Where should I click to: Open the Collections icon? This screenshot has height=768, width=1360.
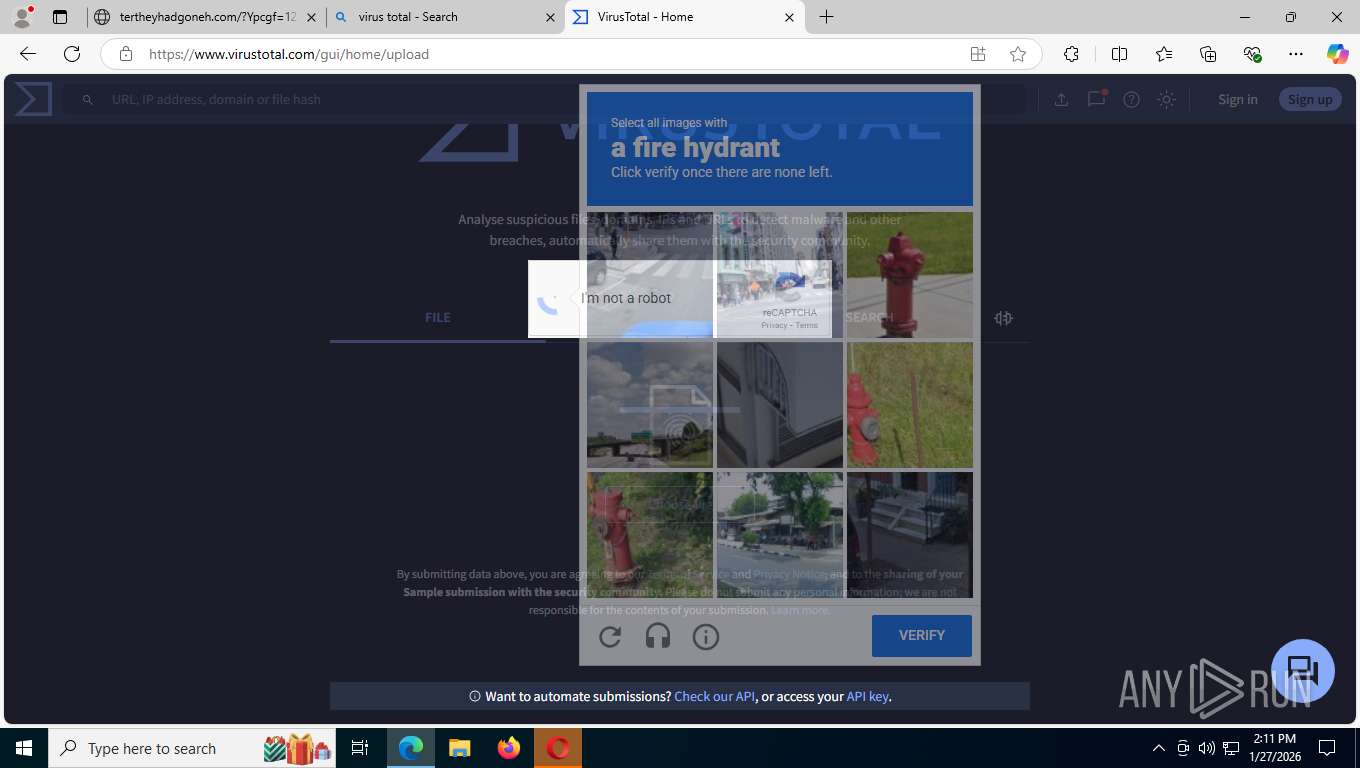[1208, 54]
